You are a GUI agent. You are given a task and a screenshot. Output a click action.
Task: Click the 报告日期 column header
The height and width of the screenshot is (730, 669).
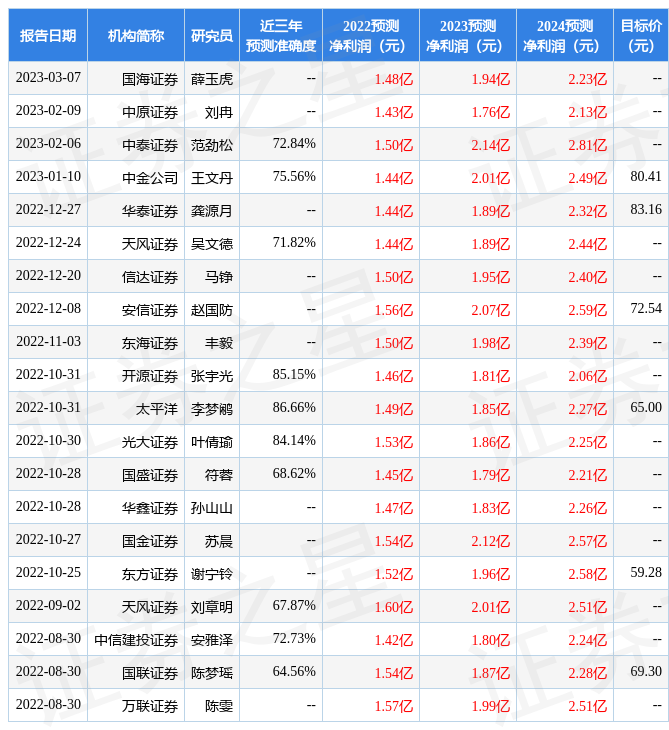coord(48,36)
